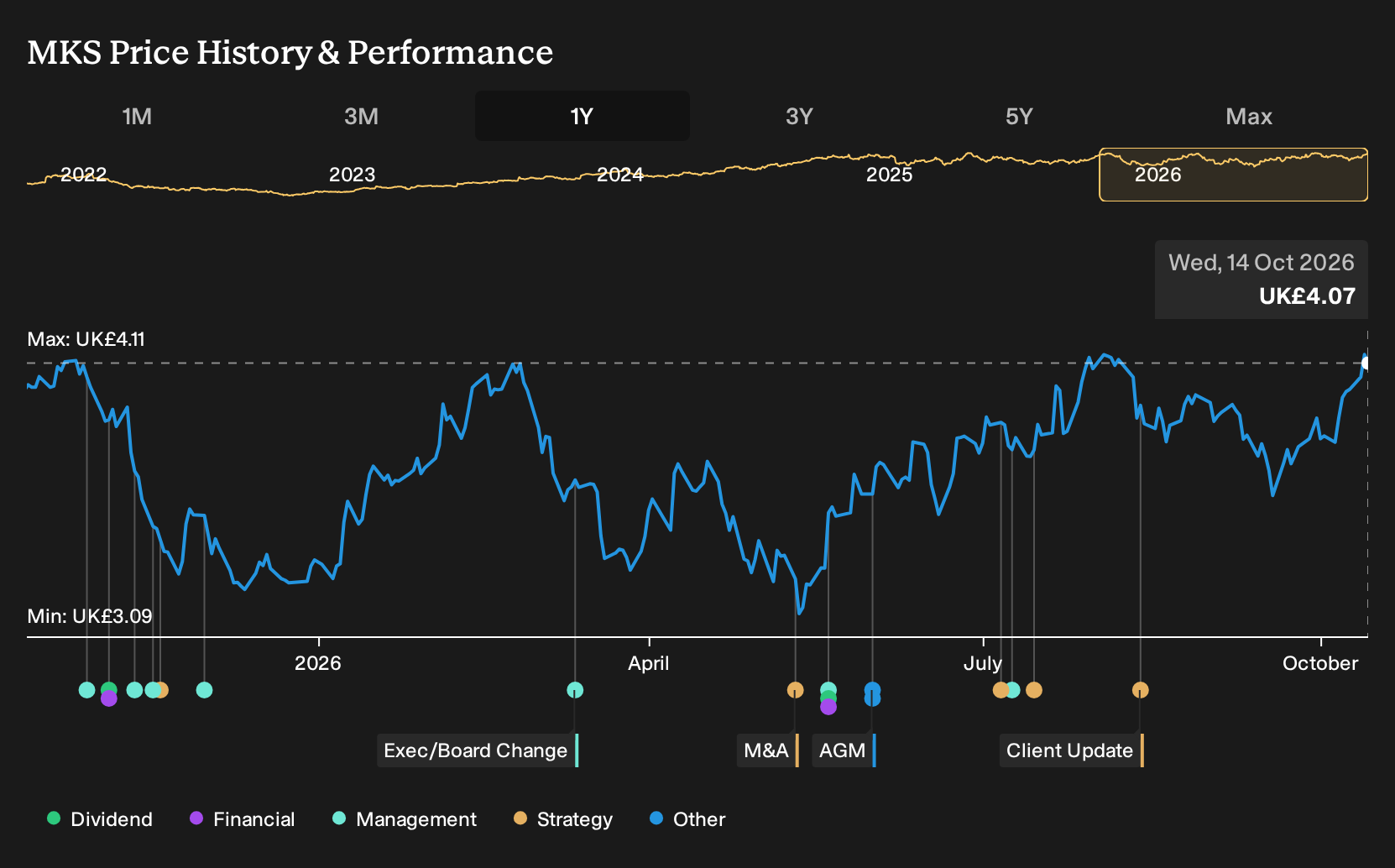Show the Max price history
Image resolution: width=1395 pixels, height=868 pixels.
coord(1249,117)
